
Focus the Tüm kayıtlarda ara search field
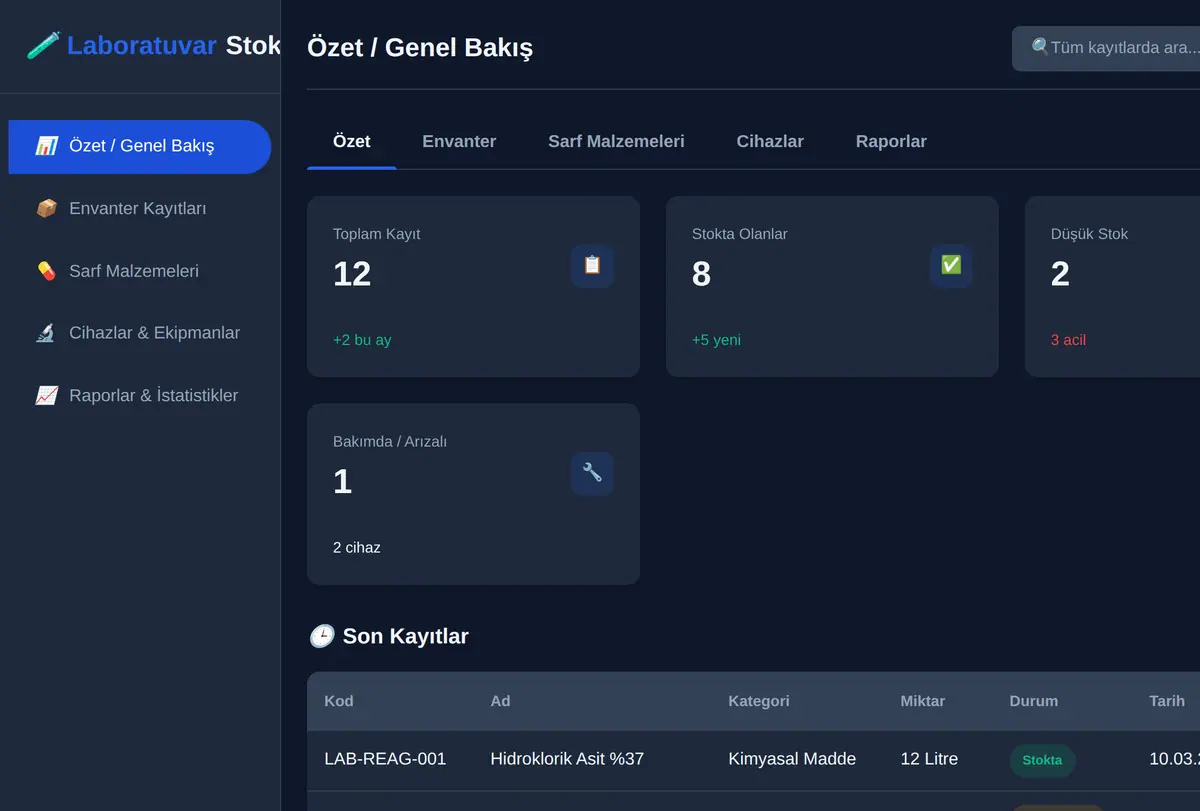tap(1106, 48)
